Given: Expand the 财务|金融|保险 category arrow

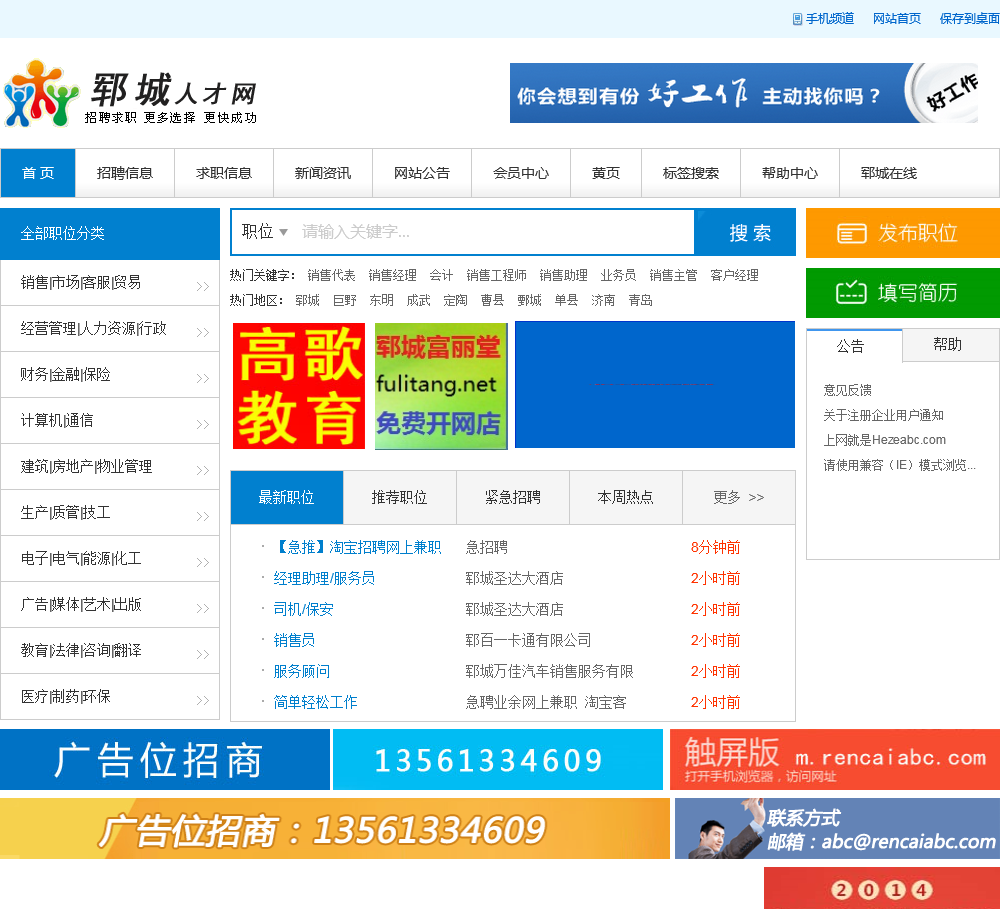Looking at the screenshot, I should (203, 378).
